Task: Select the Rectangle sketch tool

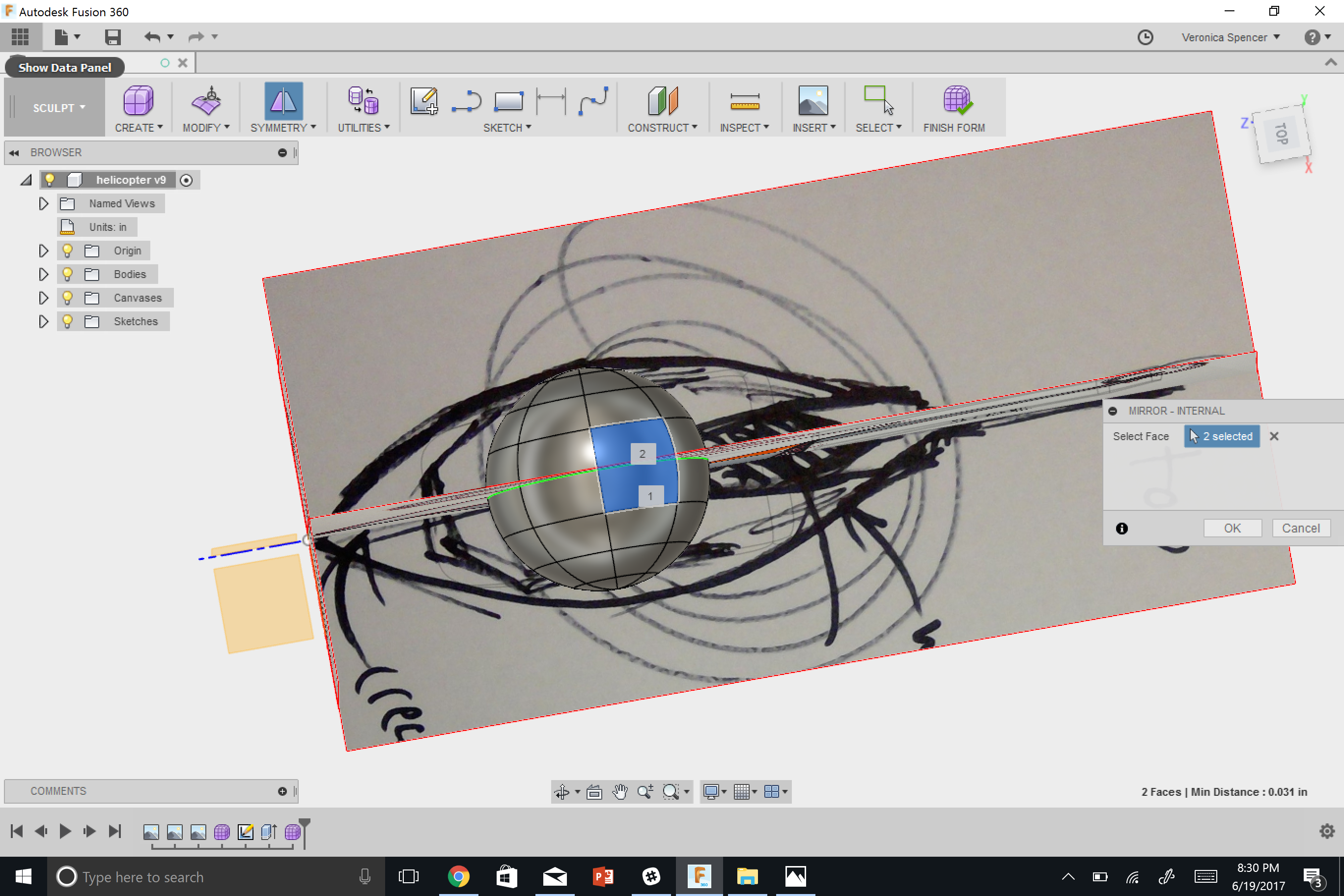Action: pos(508,101)
